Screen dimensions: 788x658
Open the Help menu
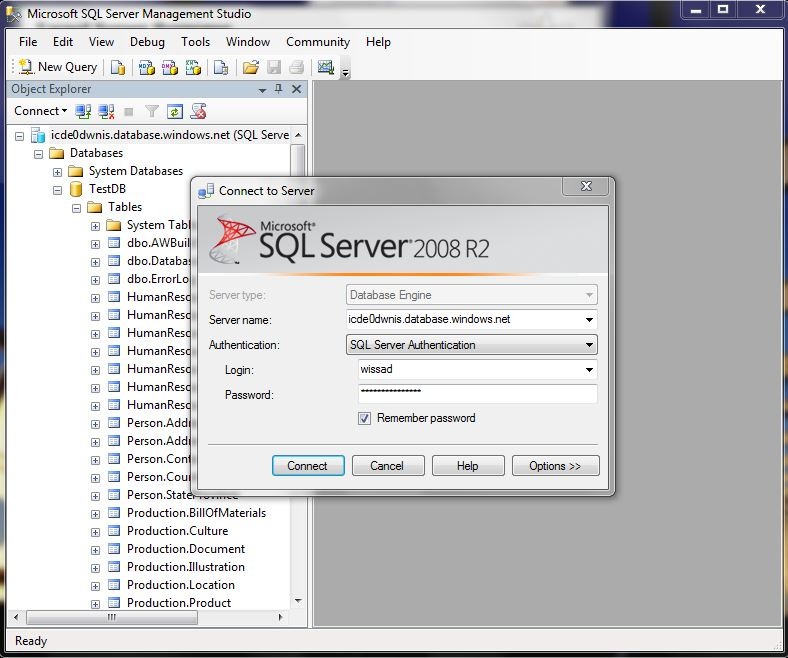click(x=378, y=42)
